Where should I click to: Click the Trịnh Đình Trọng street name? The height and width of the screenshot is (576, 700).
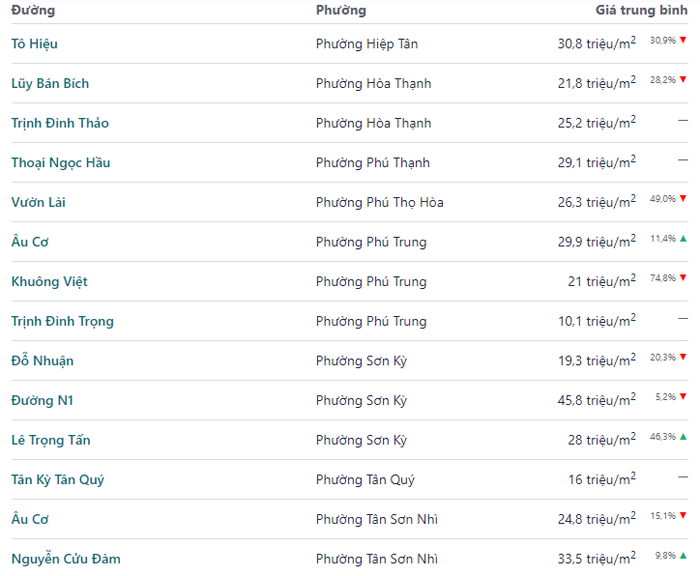coord(62,321)
